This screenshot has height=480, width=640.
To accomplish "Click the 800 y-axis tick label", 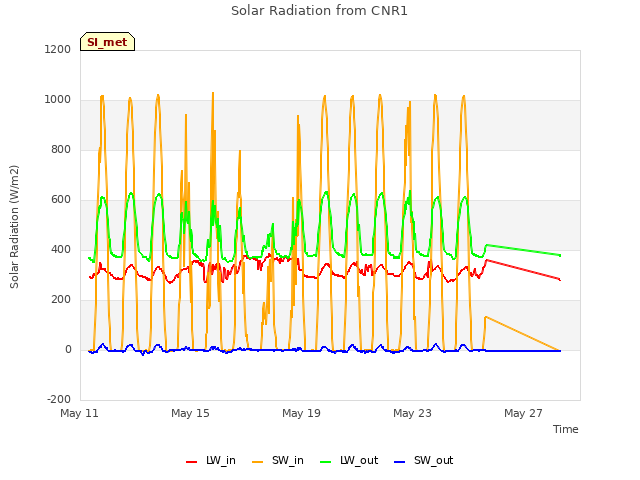I will (61, 149).
